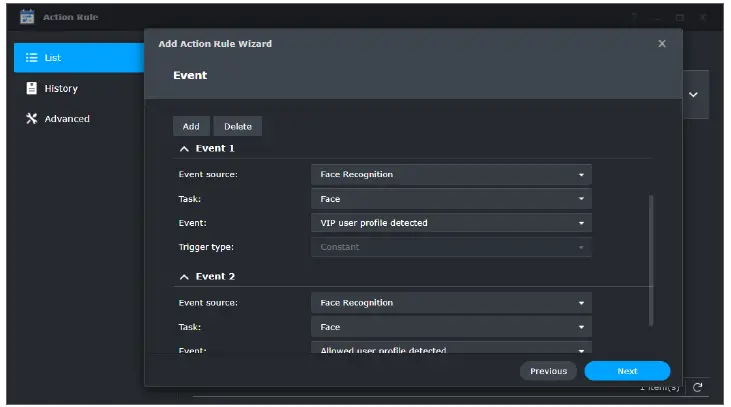Open the VIP user profile detected dropdown
This screenshot has width=731, height=407.
(451, 223)
